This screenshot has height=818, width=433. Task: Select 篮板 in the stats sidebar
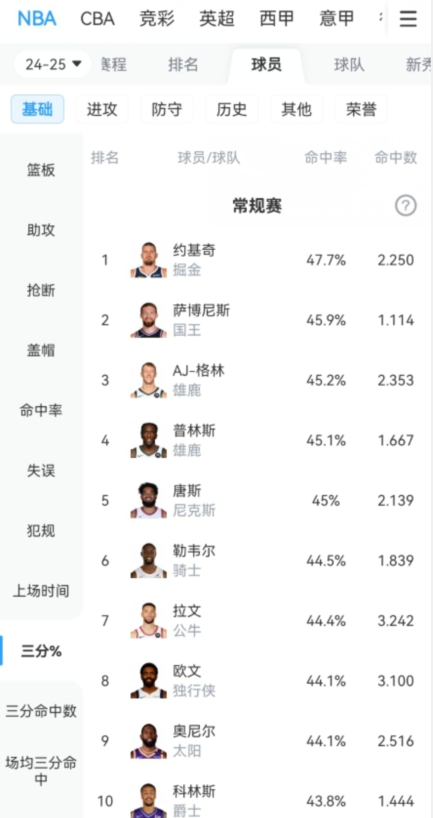[41, 170]
